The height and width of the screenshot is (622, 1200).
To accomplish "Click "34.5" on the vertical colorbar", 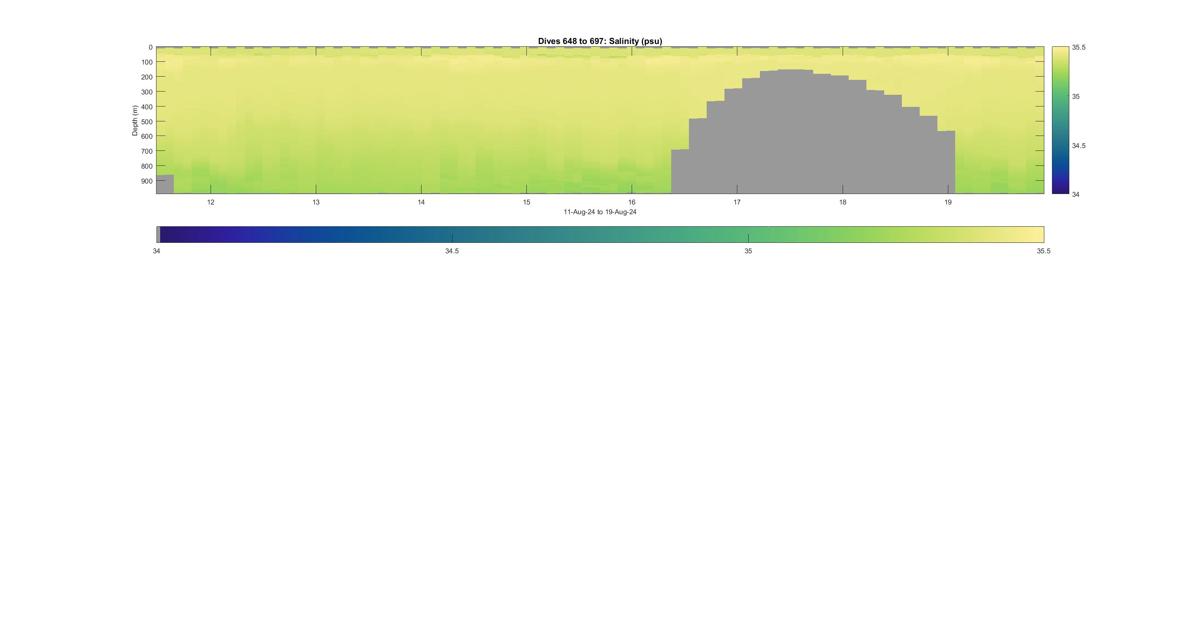I will (x=1079, y=145).
